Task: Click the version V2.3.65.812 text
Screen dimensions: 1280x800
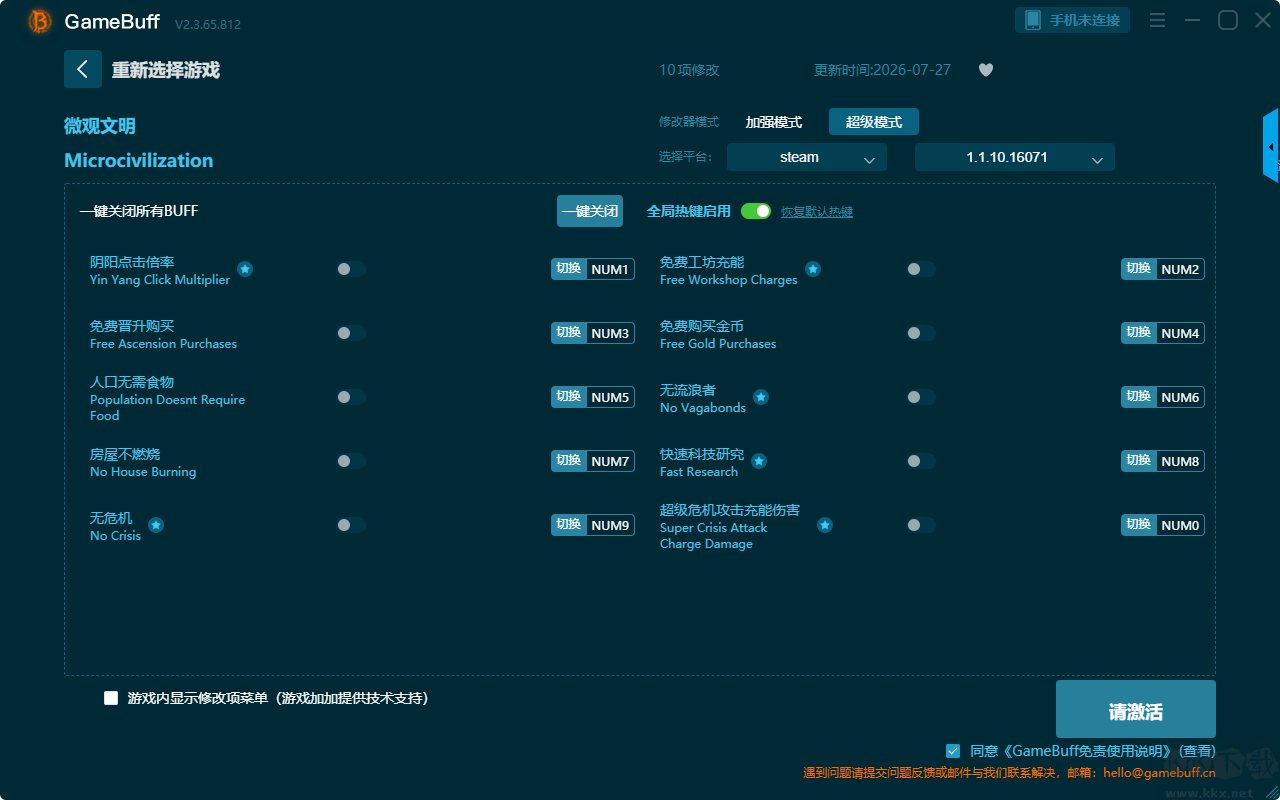Action: point(208,24)
